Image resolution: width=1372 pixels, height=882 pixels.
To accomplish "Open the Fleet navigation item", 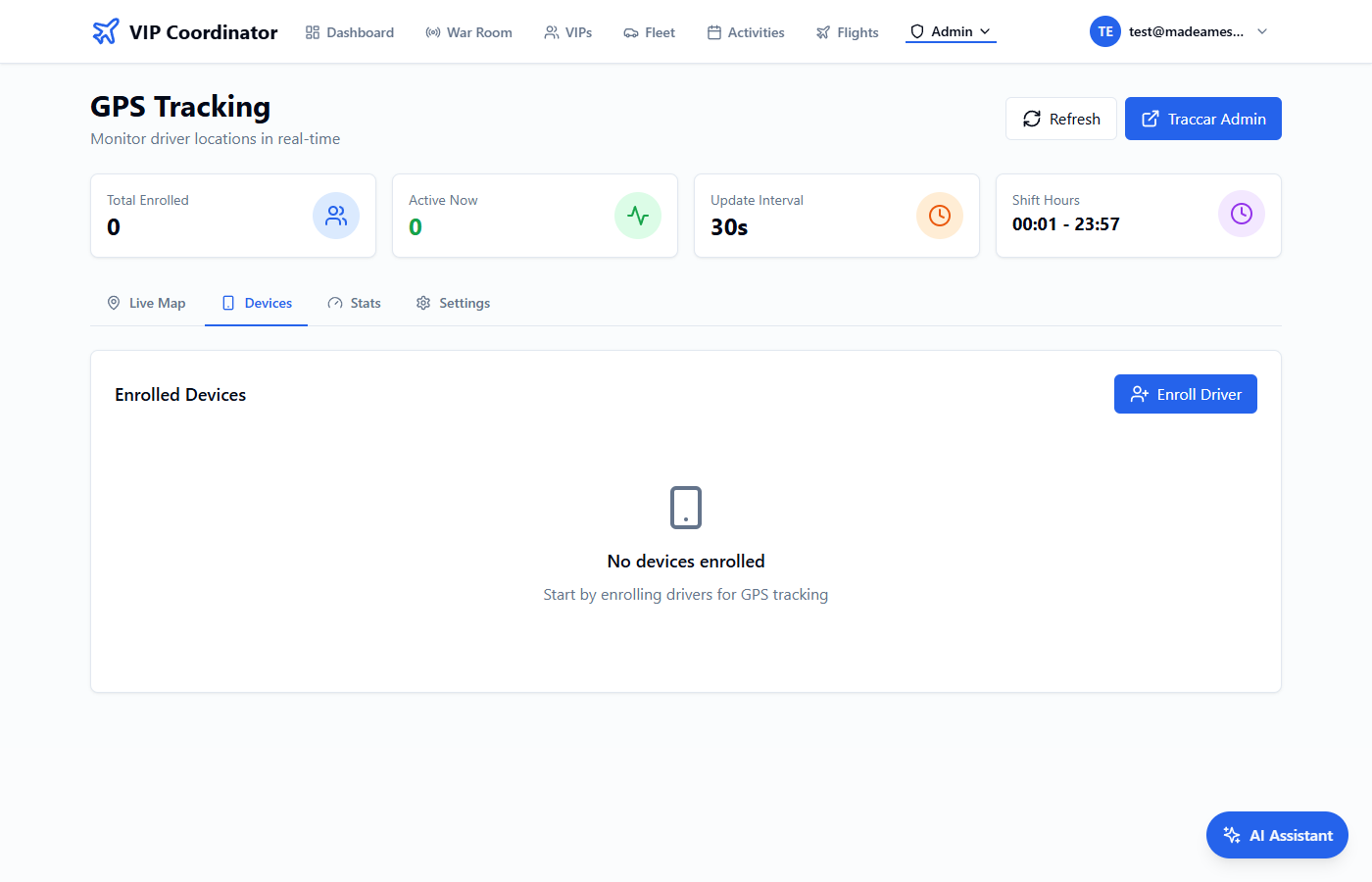I will pos(649,32).
